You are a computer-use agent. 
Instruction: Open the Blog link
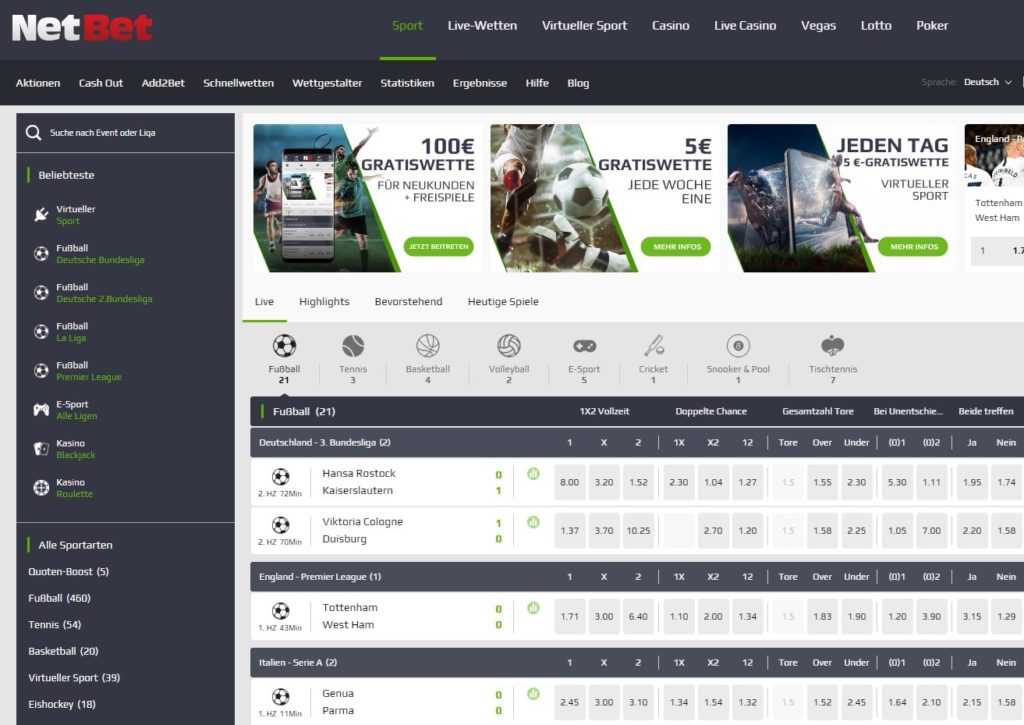(578, 83)
